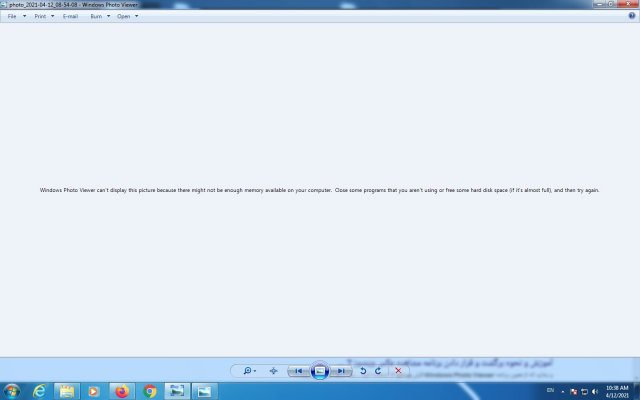
Task: Show hidden tray icons arrow
Action: click(x=563, y=391)
